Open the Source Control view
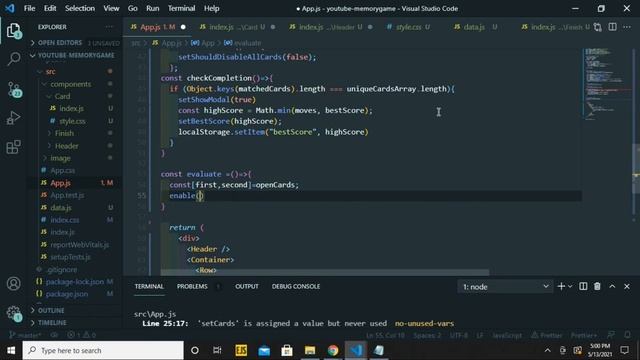Image resolution: width=640 pixels, height=360 pixels. [x=13, y=89]
